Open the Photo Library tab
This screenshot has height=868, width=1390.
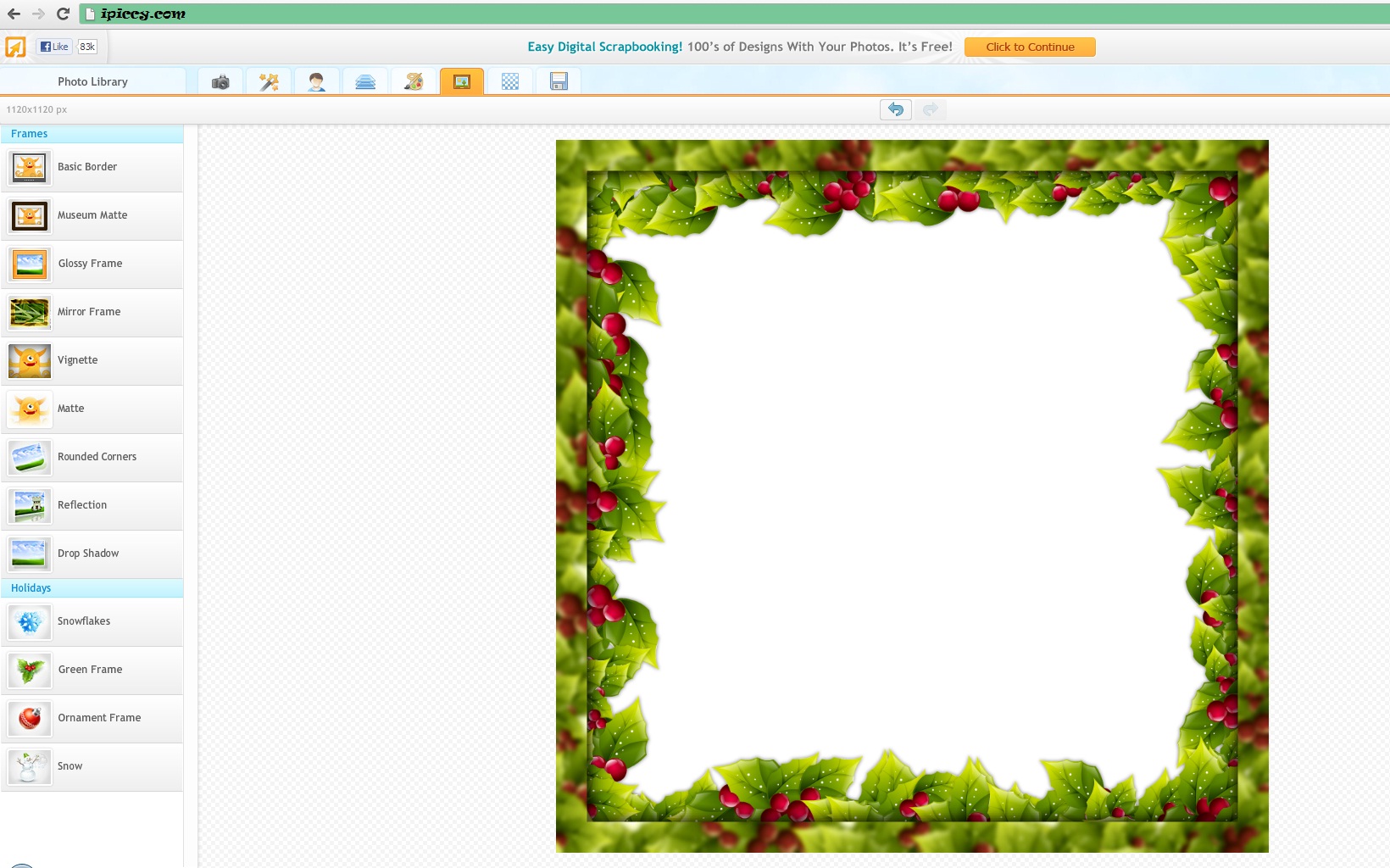92,82
